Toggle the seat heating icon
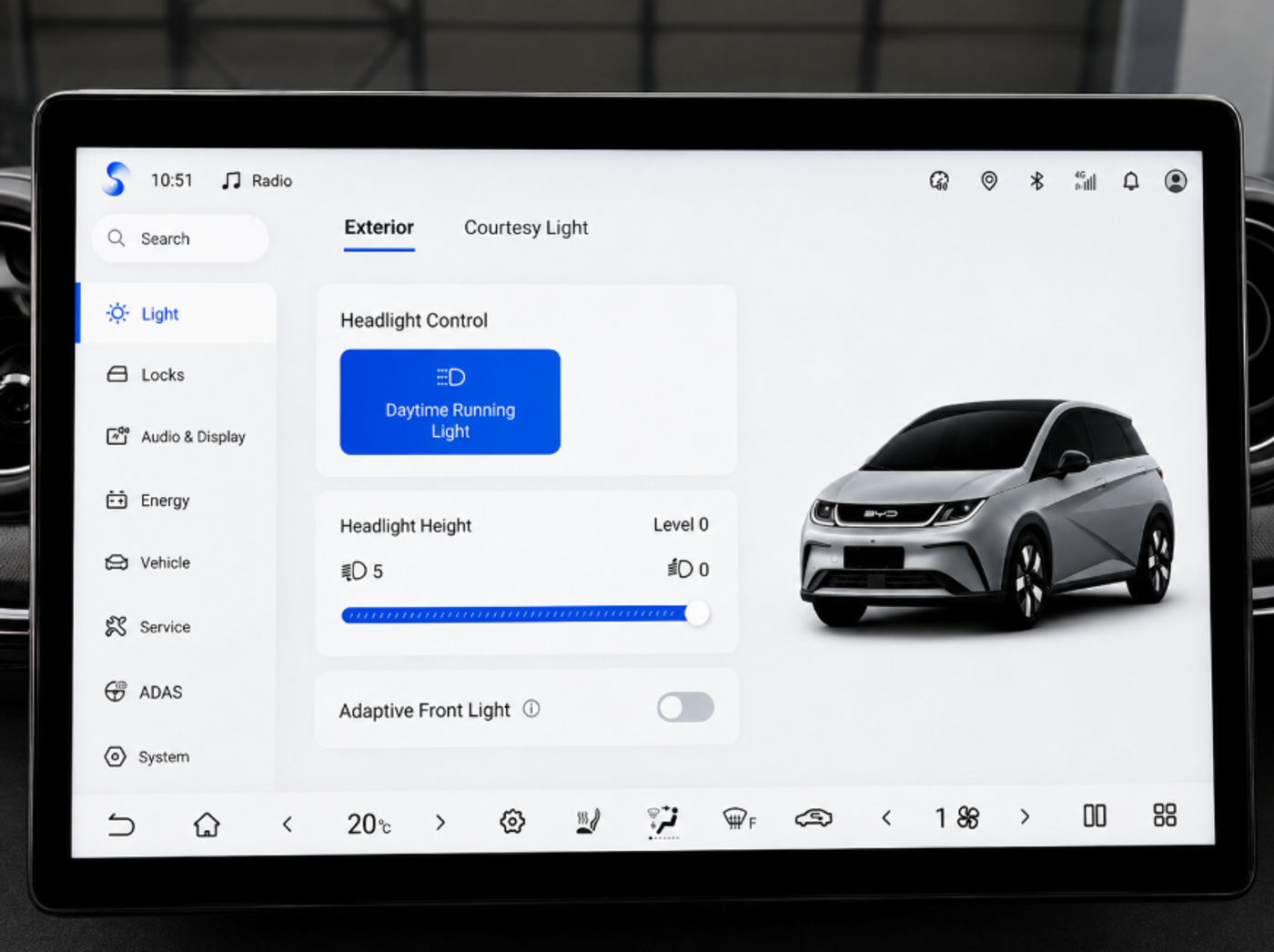The image size is (1274, 952). pyautogui.click(x=588, y=821)
